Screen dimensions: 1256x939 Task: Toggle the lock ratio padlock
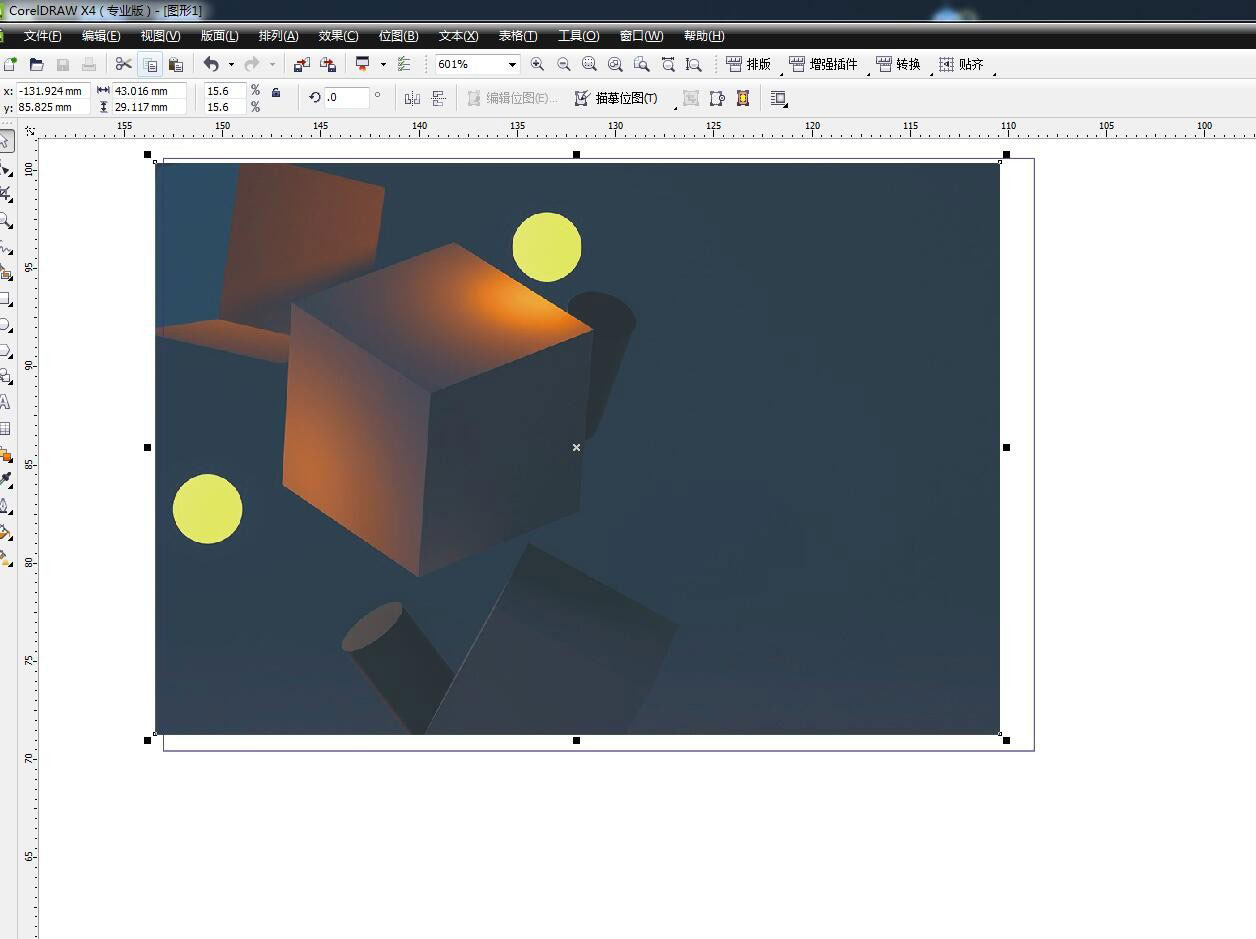(x=276, y=93)
